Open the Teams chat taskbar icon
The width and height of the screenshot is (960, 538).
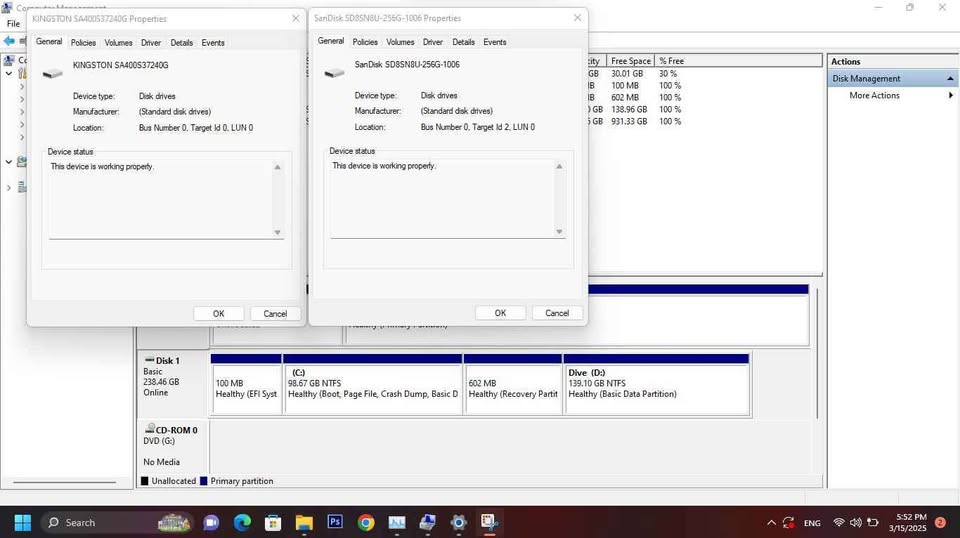[211, 522]
